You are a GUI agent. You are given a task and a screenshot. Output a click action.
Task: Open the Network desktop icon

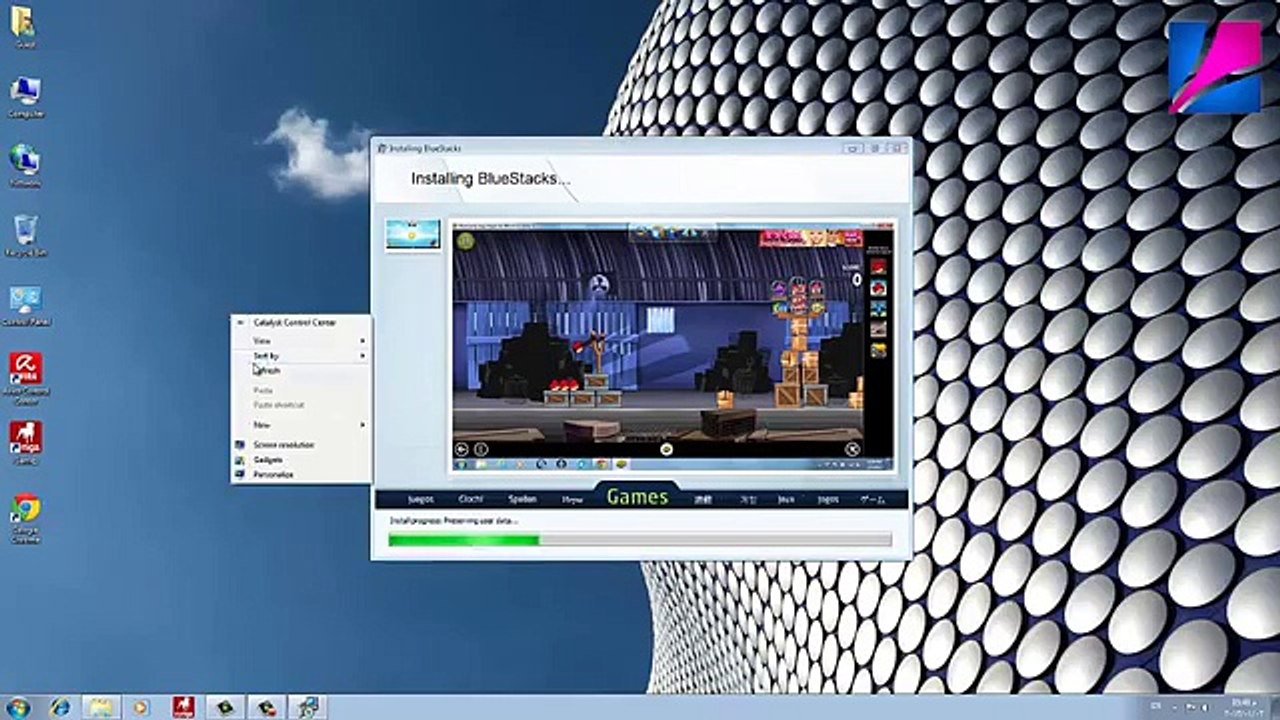point(25,166)
